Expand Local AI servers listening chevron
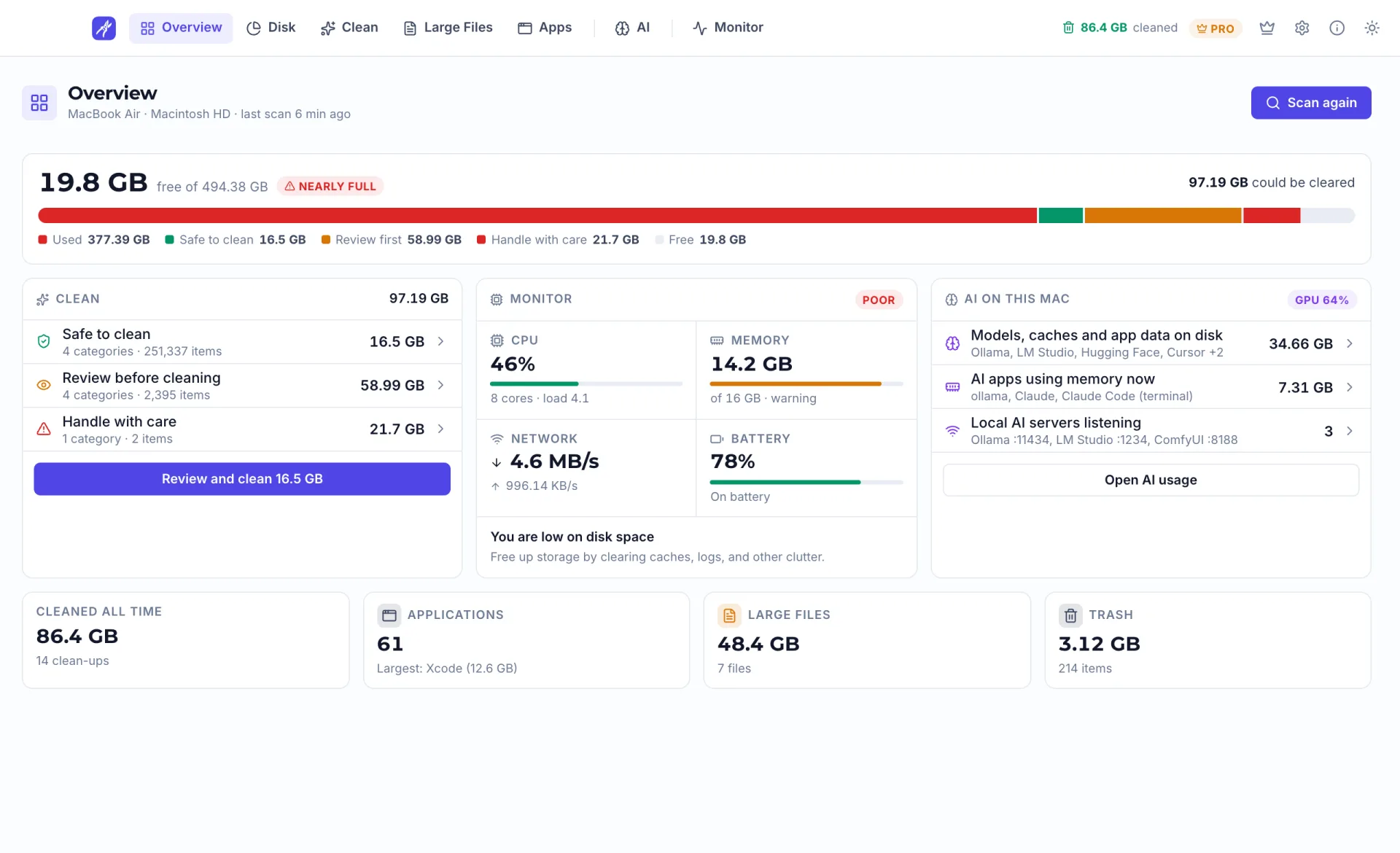This screenshot has width=1400, height=853. click(1350, 431)
